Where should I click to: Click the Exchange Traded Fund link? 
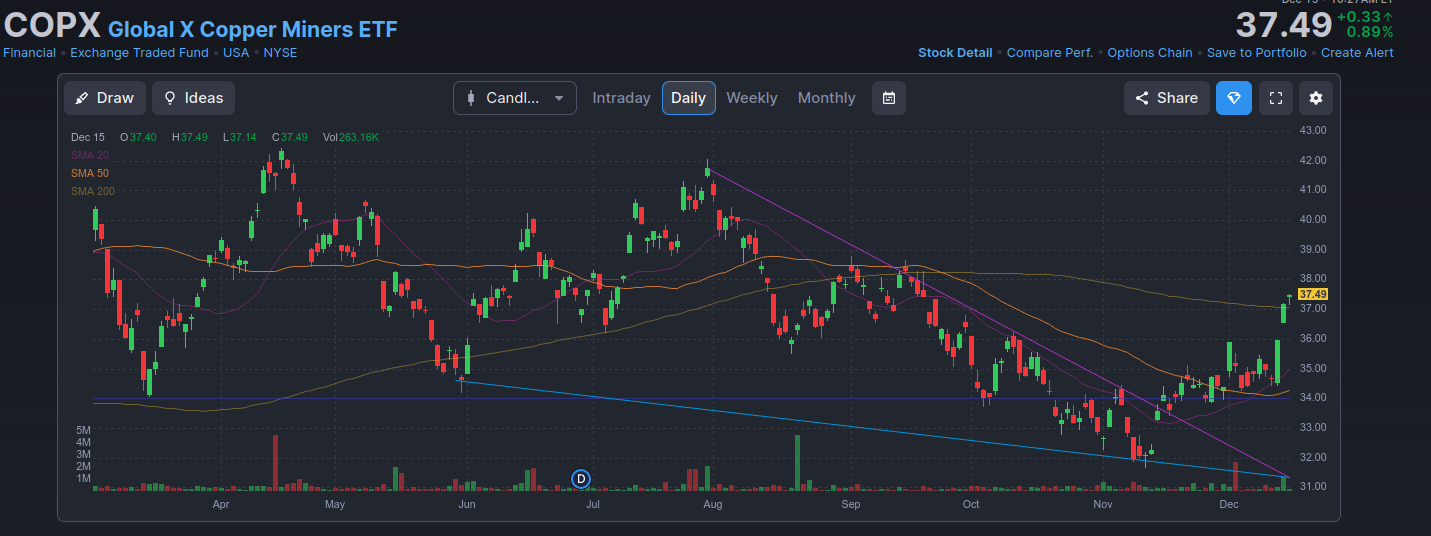click(139, 53)
